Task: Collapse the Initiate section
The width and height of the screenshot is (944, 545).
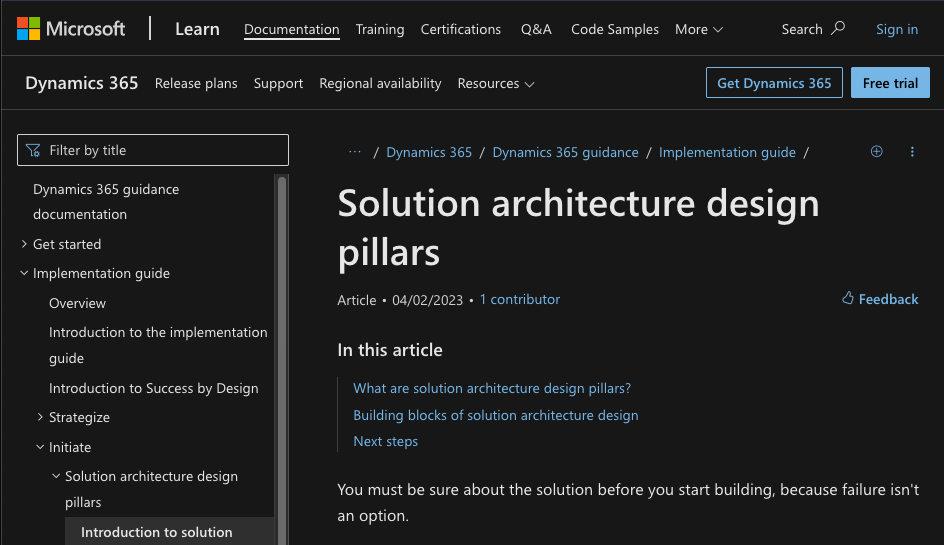Action: tap(40, 447)
